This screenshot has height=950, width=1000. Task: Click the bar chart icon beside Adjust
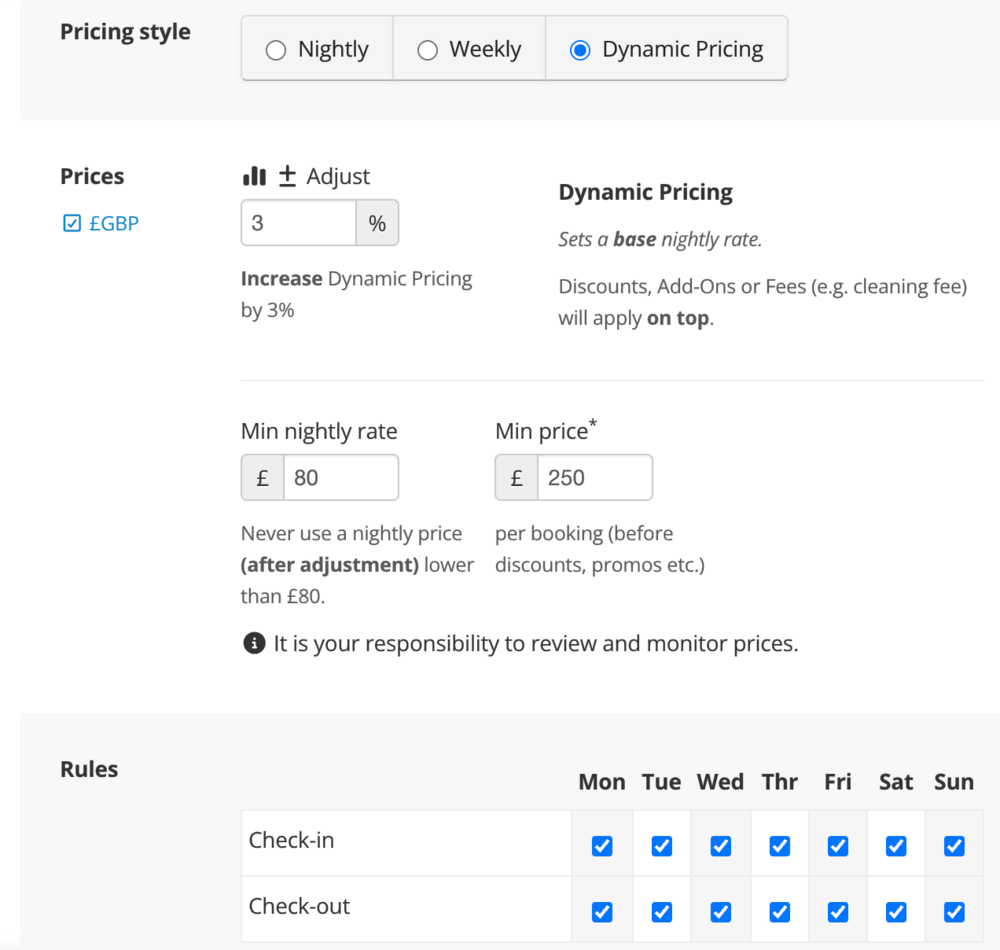(254, 175)
